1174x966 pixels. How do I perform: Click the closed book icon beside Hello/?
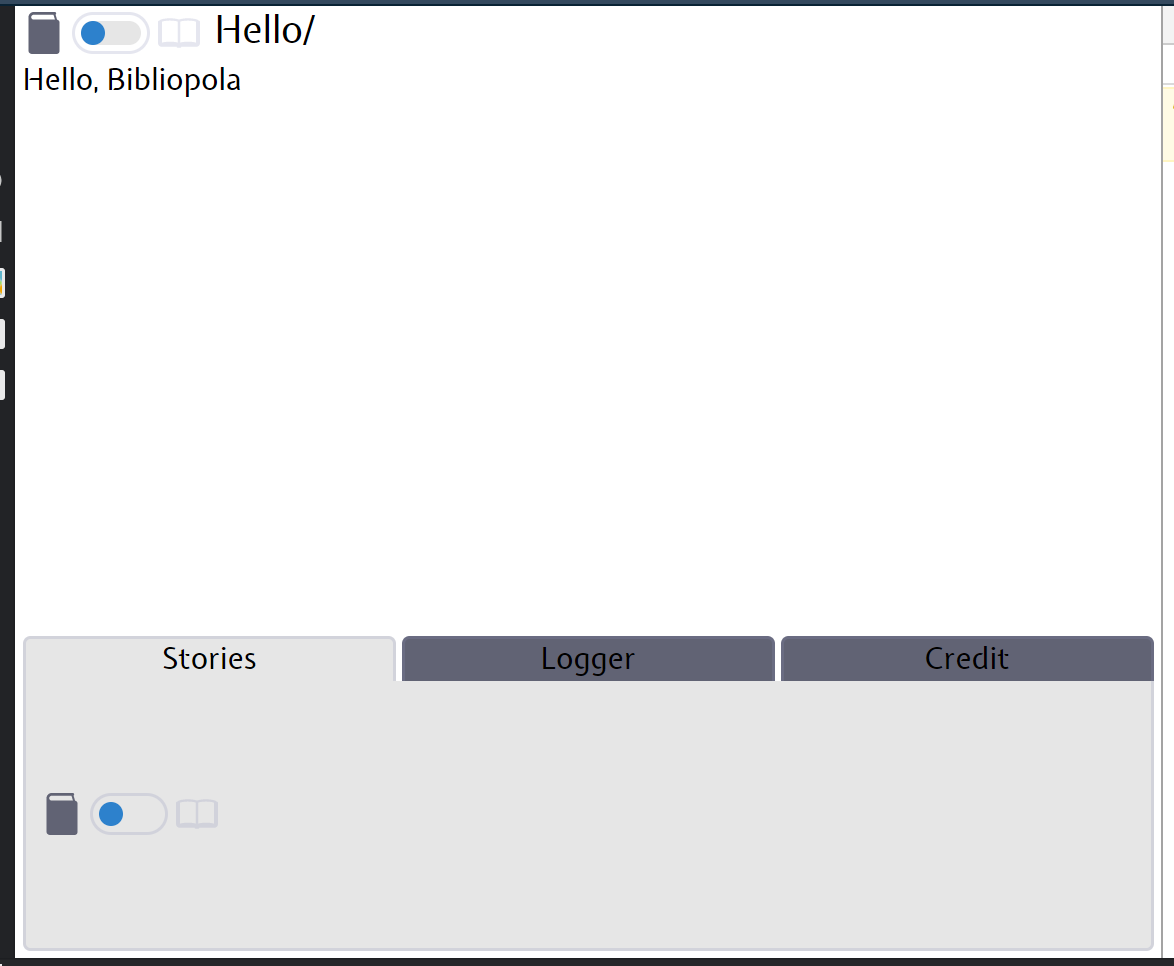tap(43, 33)
